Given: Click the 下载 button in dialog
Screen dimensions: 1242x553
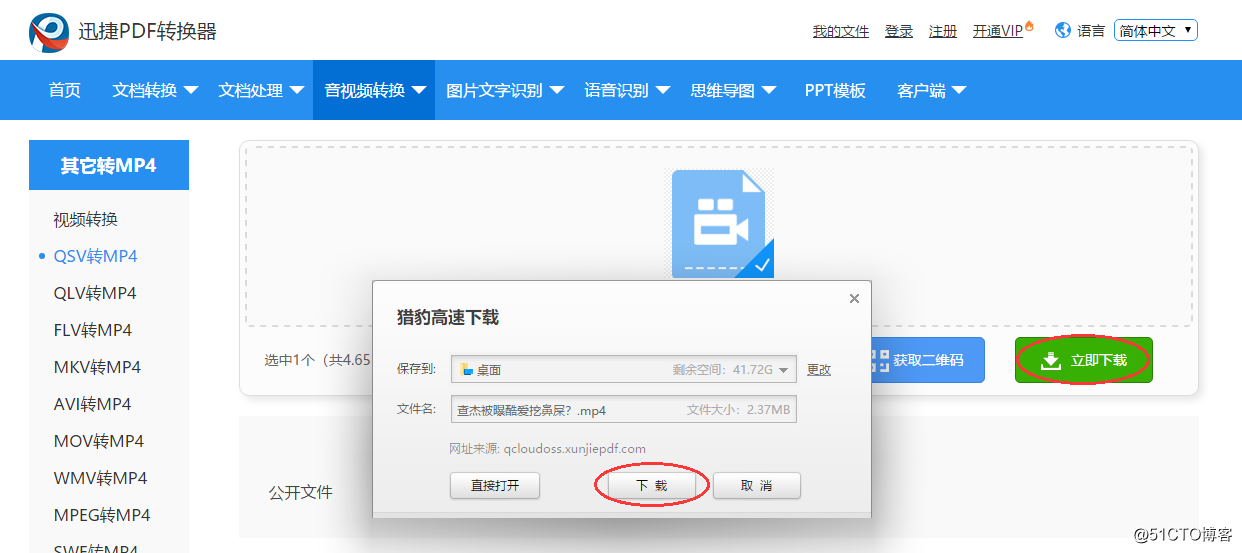Looking at the screenshot, I should [652, 486].
